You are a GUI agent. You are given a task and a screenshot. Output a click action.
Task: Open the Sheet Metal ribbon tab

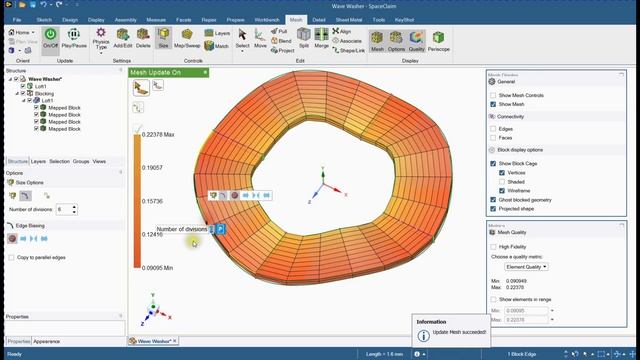click(349, 20)
